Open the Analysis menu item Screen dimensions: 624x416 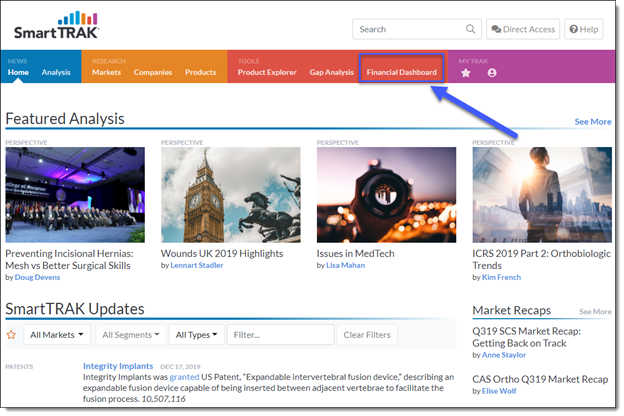click(x=56, y=72)
